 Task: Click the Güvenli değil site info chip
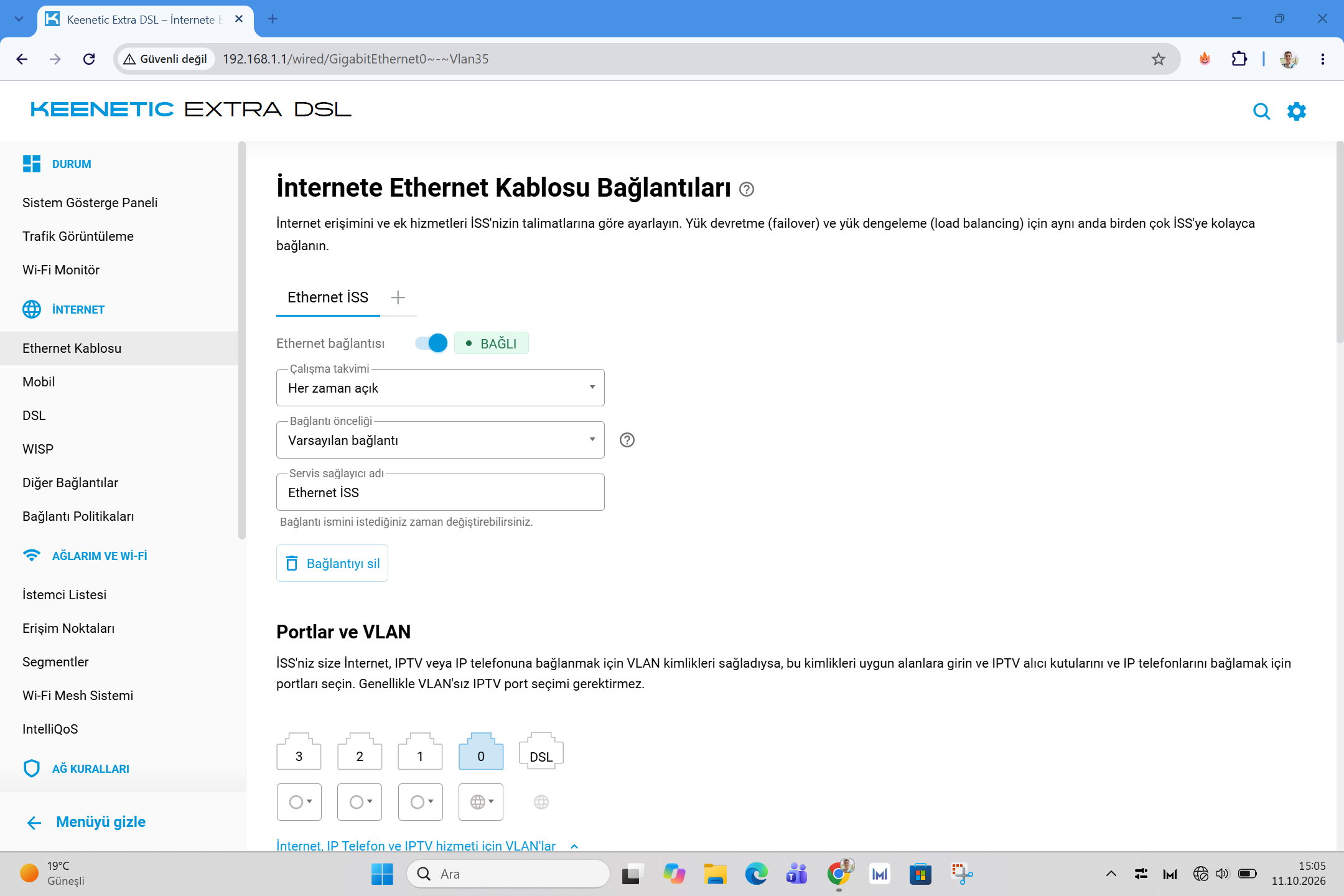pyautogui.click(x=165, y=59)
